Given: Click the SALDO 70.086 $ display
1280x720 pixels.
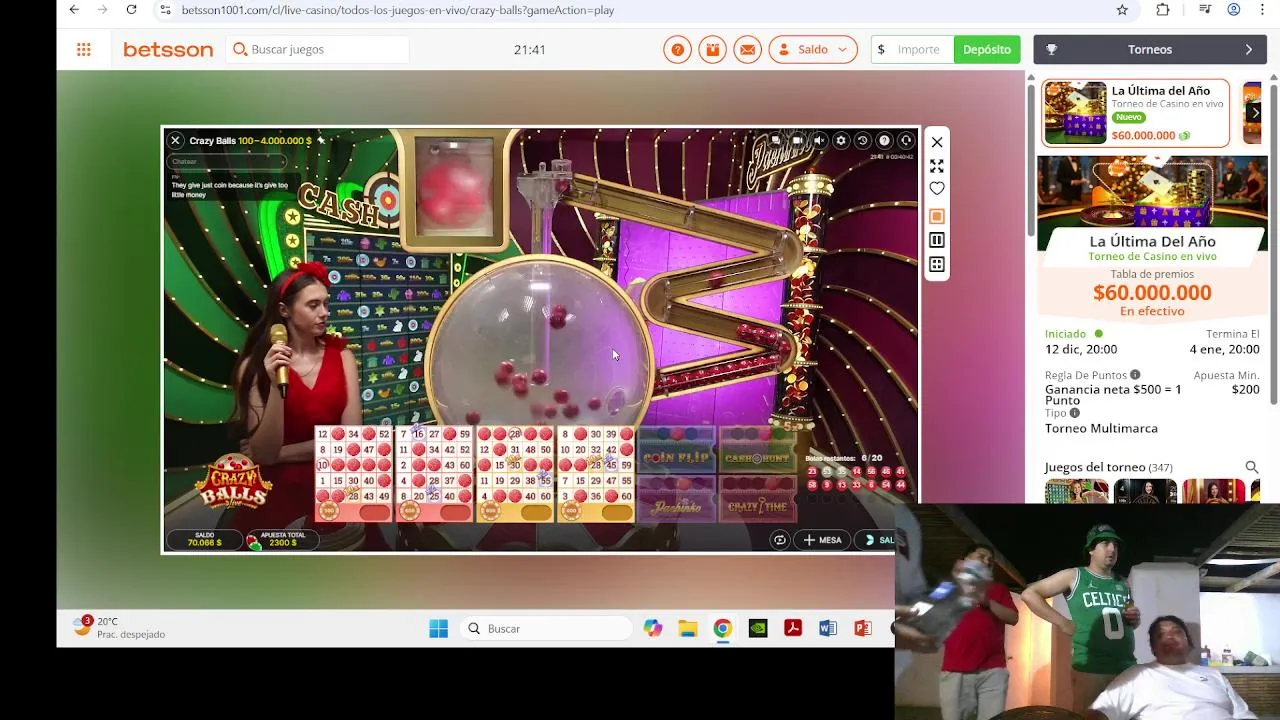Looking at the screenshot, I should (x=205, y=540).
